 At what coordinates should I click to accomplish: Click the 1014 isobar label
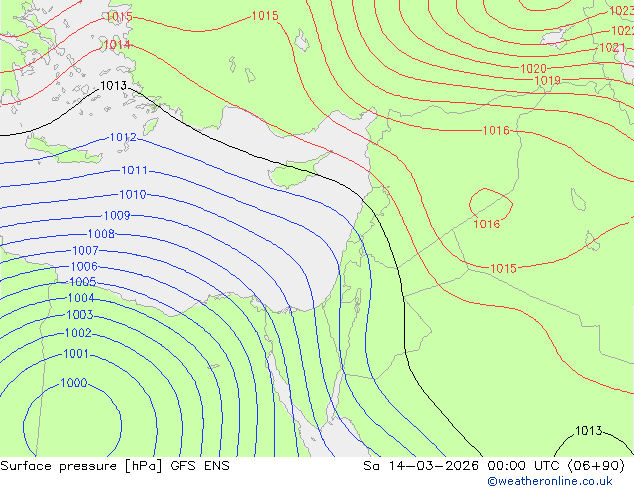pos(117,44)
